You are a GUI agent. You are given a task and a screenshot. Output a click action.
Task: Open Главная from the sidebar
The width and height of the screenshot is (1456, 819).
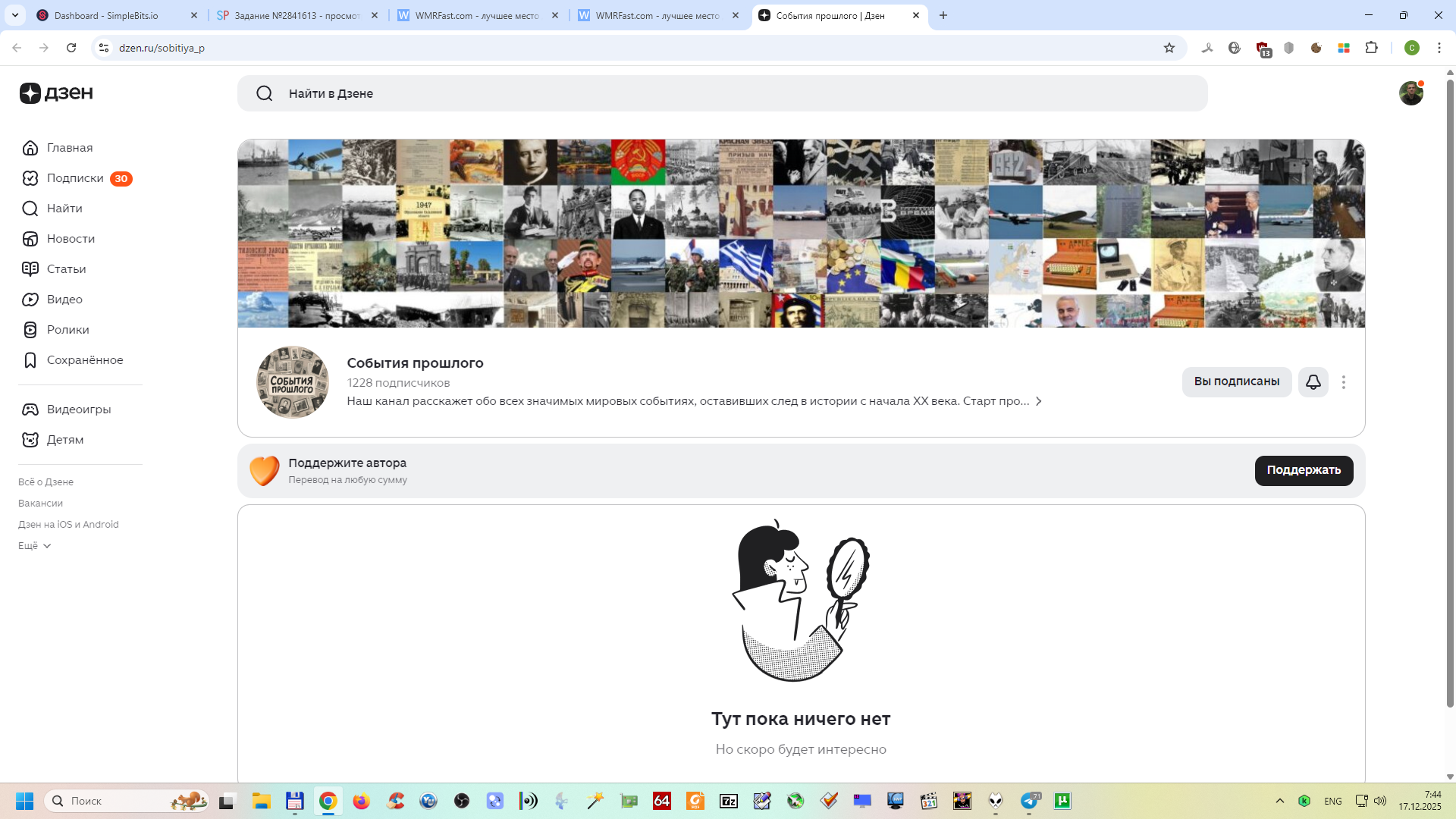coord(69,148)
